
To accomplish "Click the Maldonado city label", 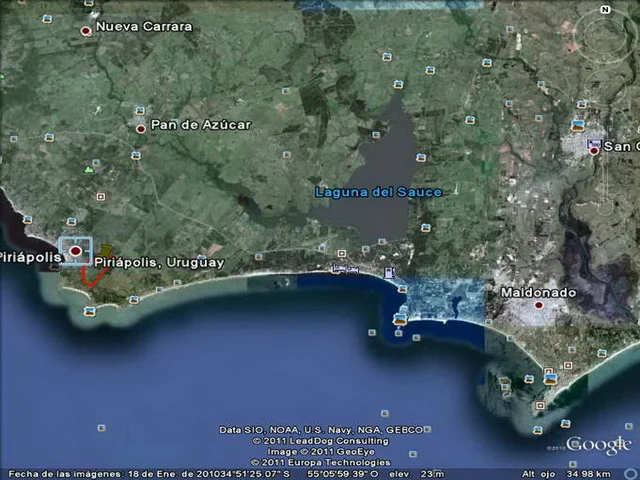I will (538, 292).
